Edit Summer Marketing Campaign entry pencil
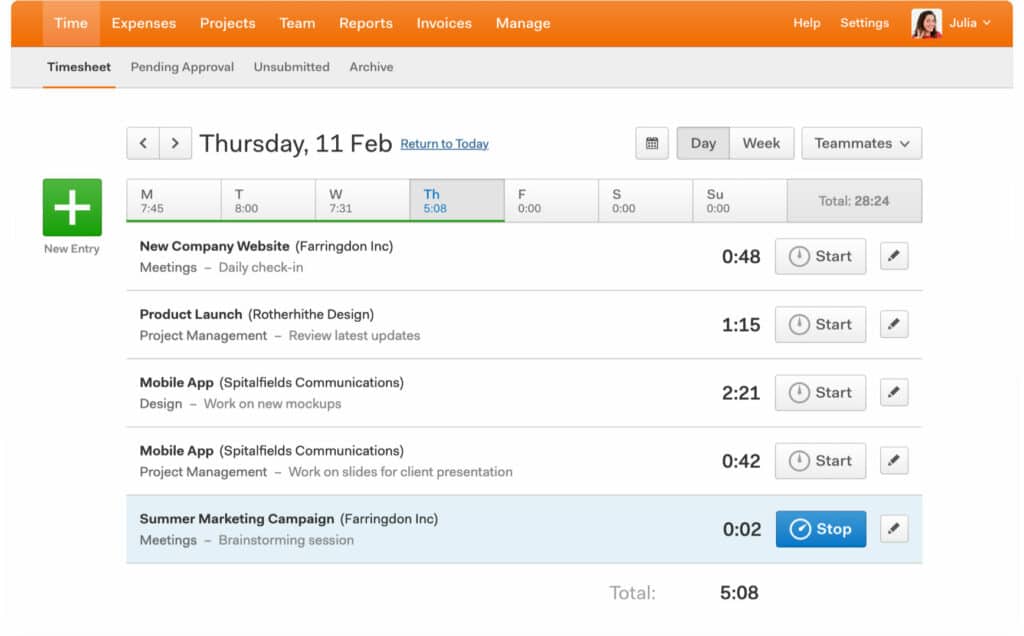 click(x=894, y=528)
